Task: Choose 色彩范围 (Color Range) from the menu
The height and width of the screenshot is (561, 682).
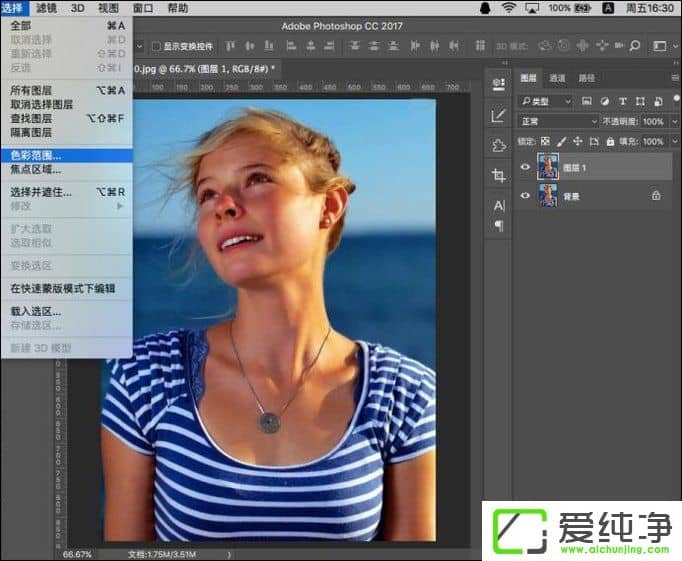Action: click(36, 155)
